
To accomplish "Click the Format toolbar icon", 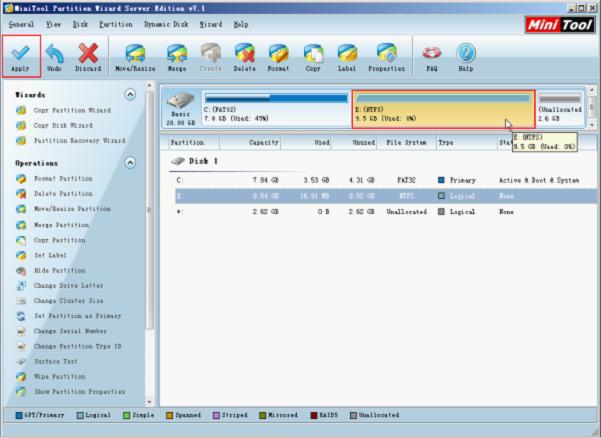I will [278, 53].
